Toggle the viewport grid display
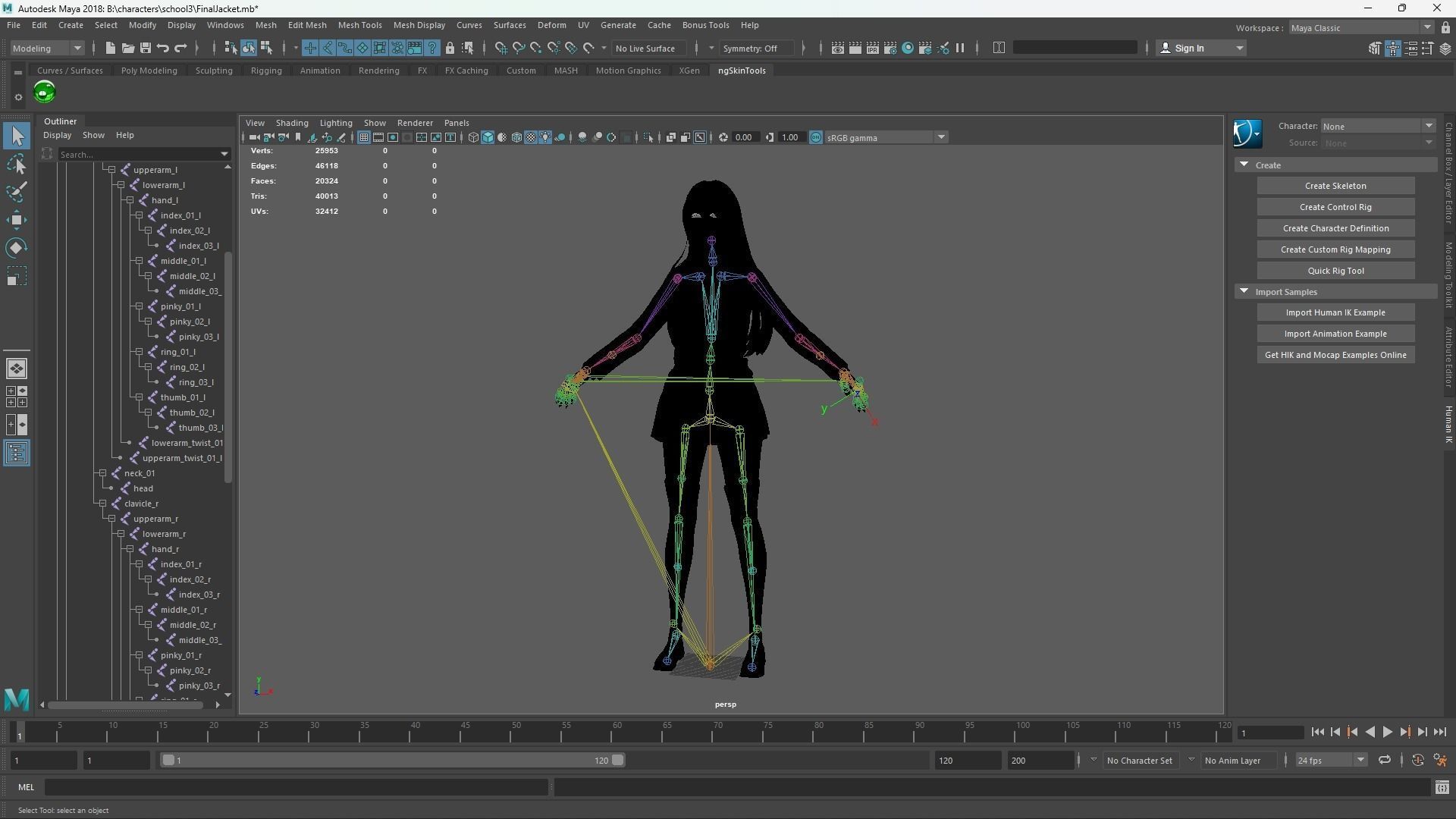Image resolution: width=1456 pixels, height=819 pixels. [x=364, y=137]
